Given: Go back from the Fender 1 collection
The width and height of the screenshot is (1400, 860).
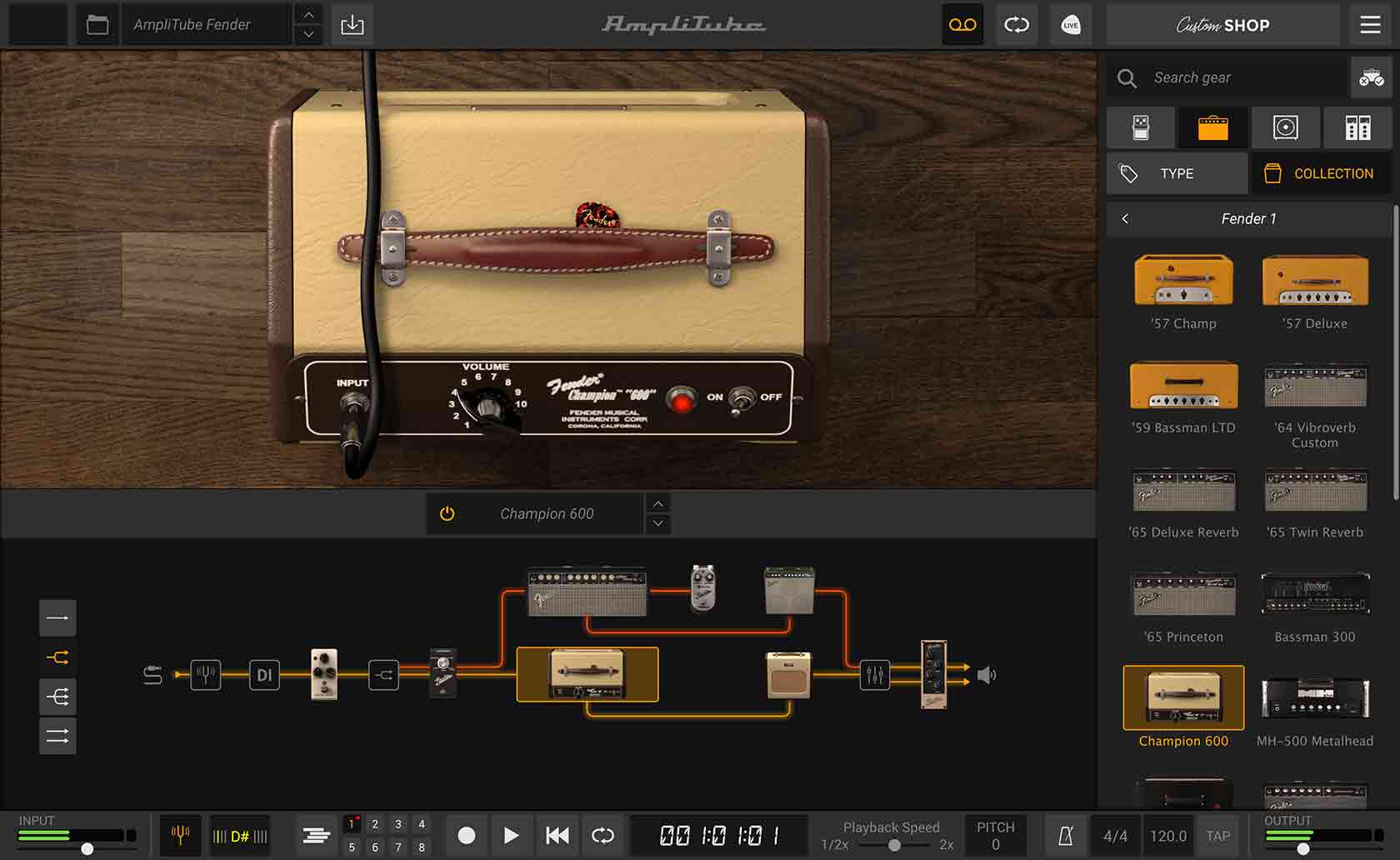Looking at the screenshot, I should pyautogui.click(x=1125, y=218).
